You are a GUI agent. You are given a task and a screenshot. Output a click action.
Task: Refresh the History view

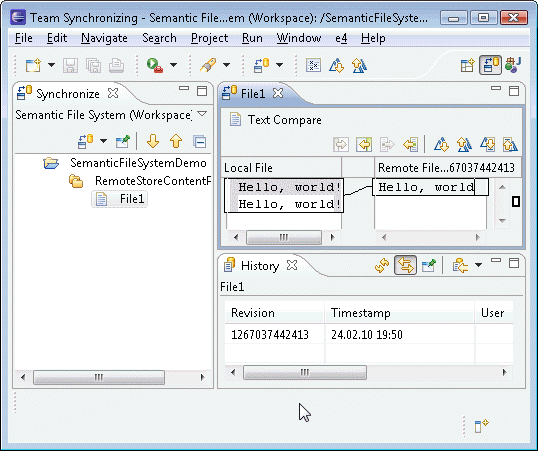pos(382,265)
